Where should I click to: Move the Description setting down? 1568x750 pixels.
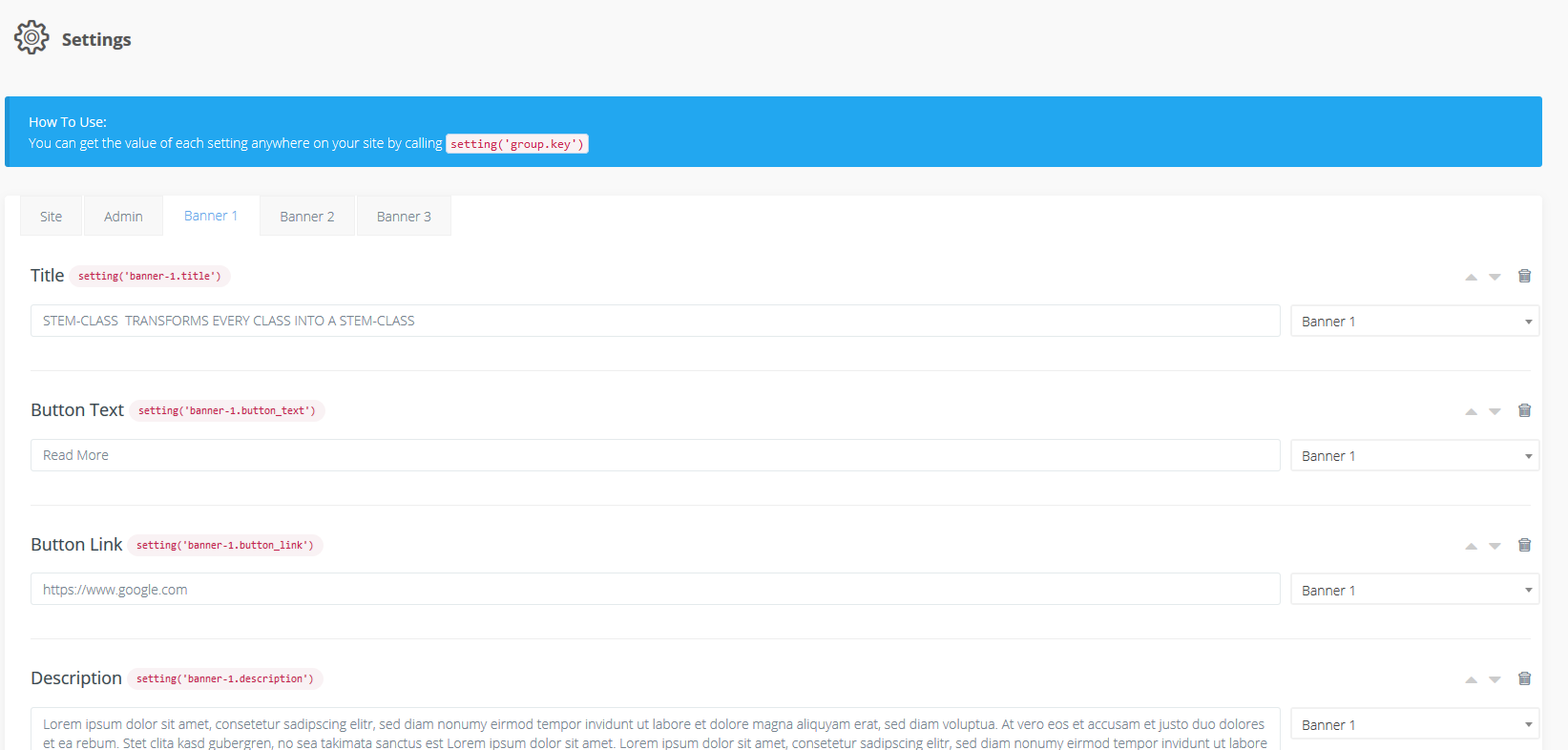click(x=1495, y=680)
